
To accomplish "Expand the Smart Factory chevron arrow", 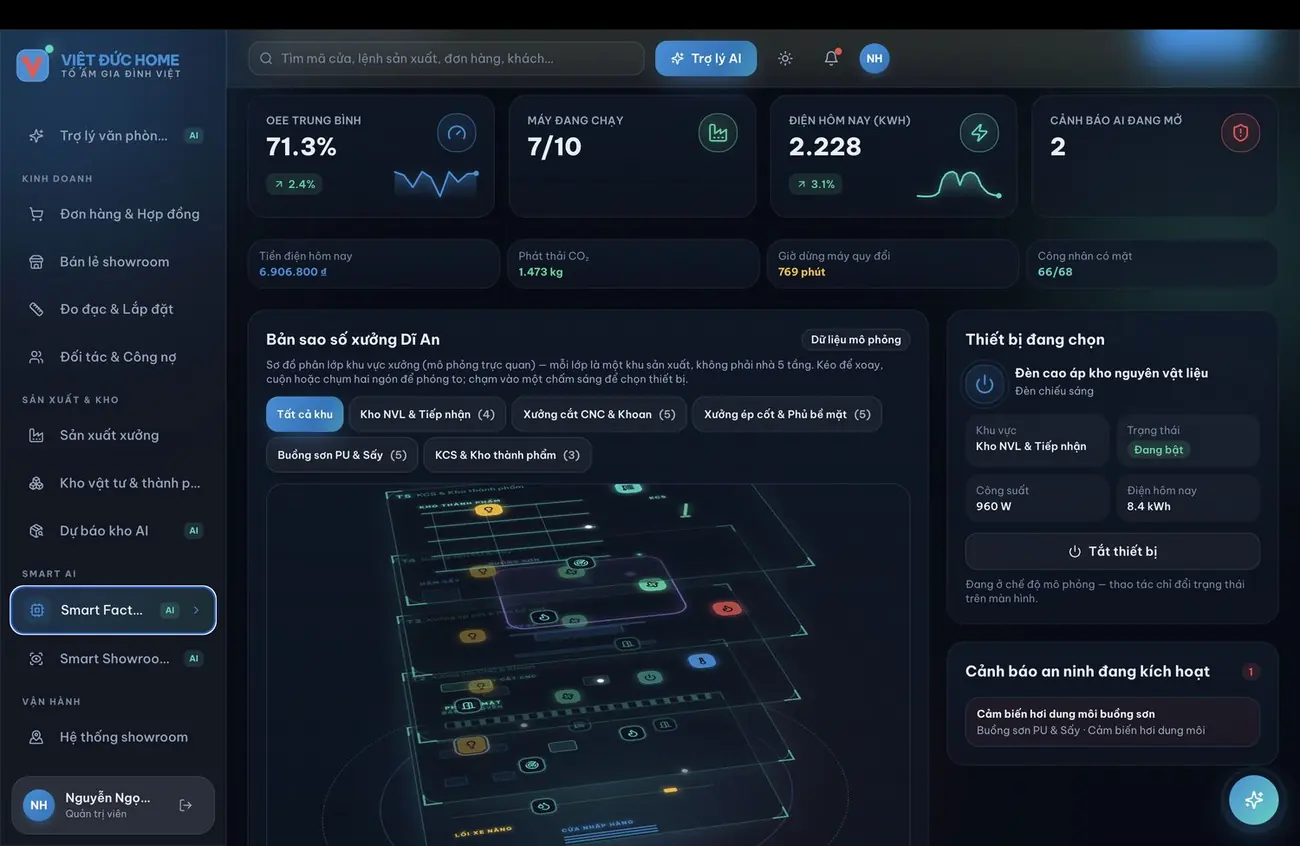I will [196, 610].
